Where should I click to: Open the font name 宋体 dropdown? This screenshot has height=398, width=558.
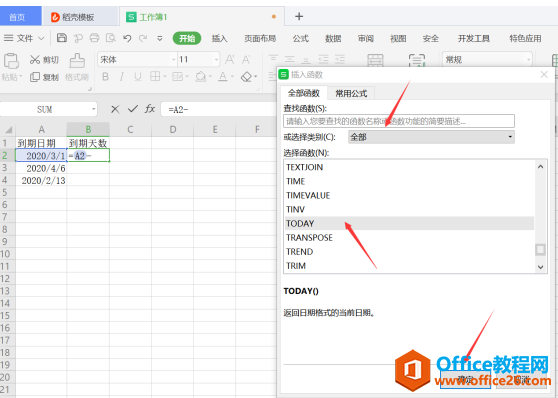[174, 60]
